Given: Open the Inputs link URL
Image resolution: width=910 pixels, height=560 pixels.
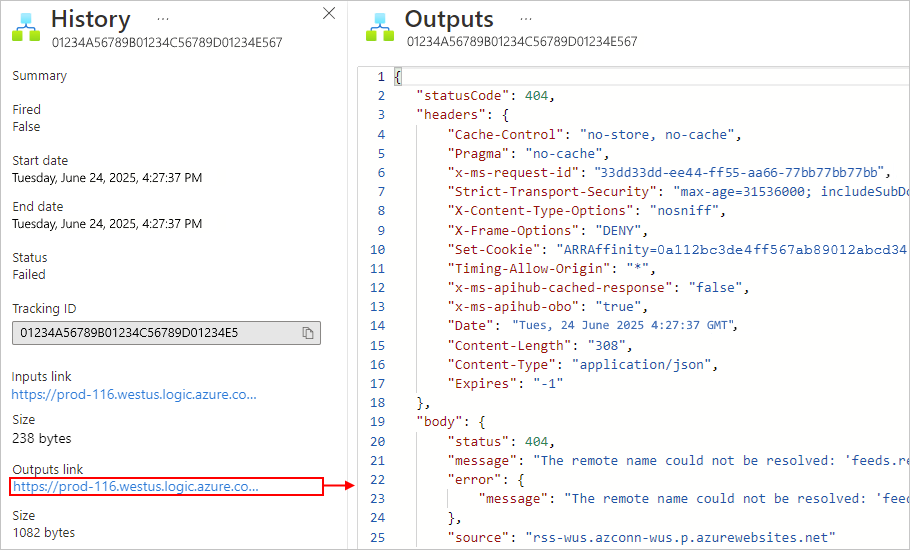Looking at the screenshot, I should click(x=134, y=395).
